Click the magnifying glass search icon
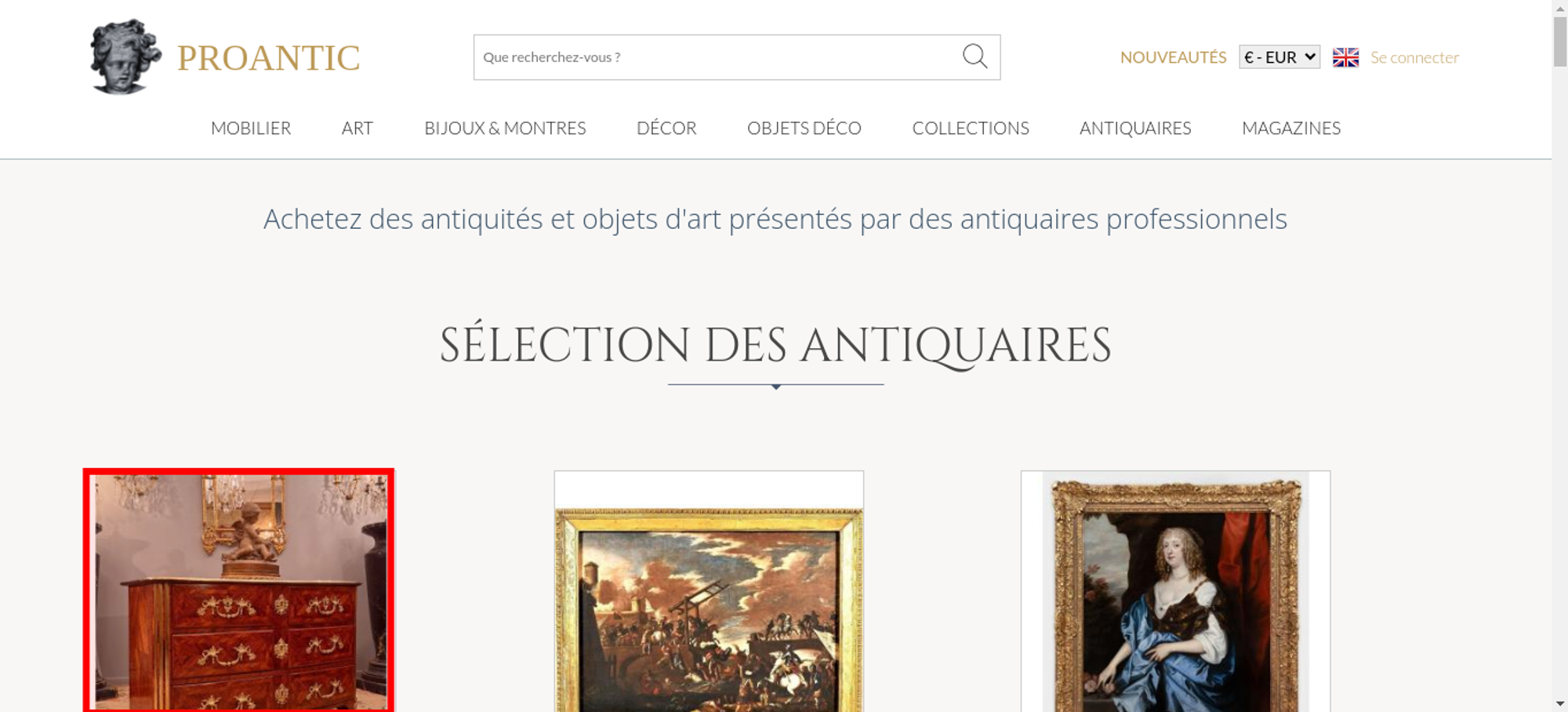Screen dimensions: 1568x712 975,56
